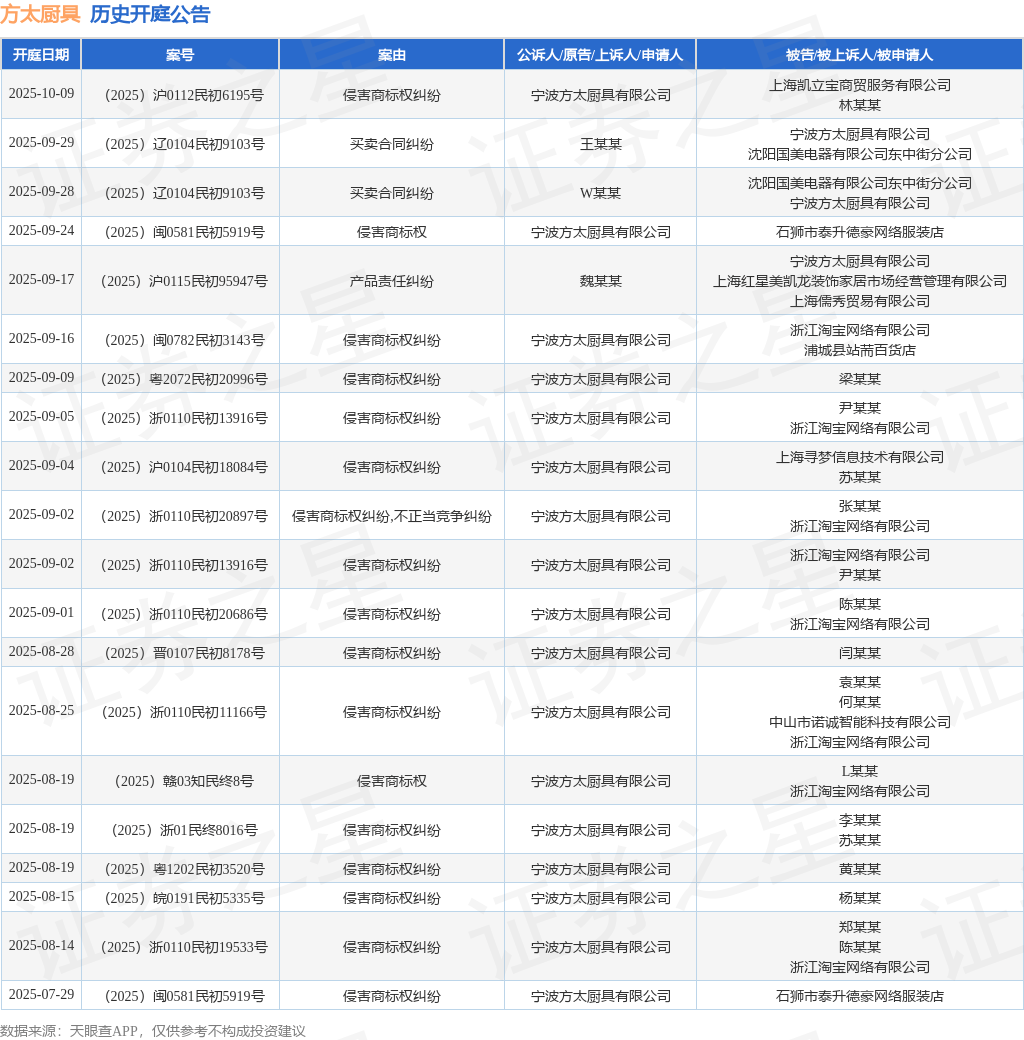This screenshot has width=1024, height=1040.
Task: Select the 案号 column header
Action: tap(180, 54)
